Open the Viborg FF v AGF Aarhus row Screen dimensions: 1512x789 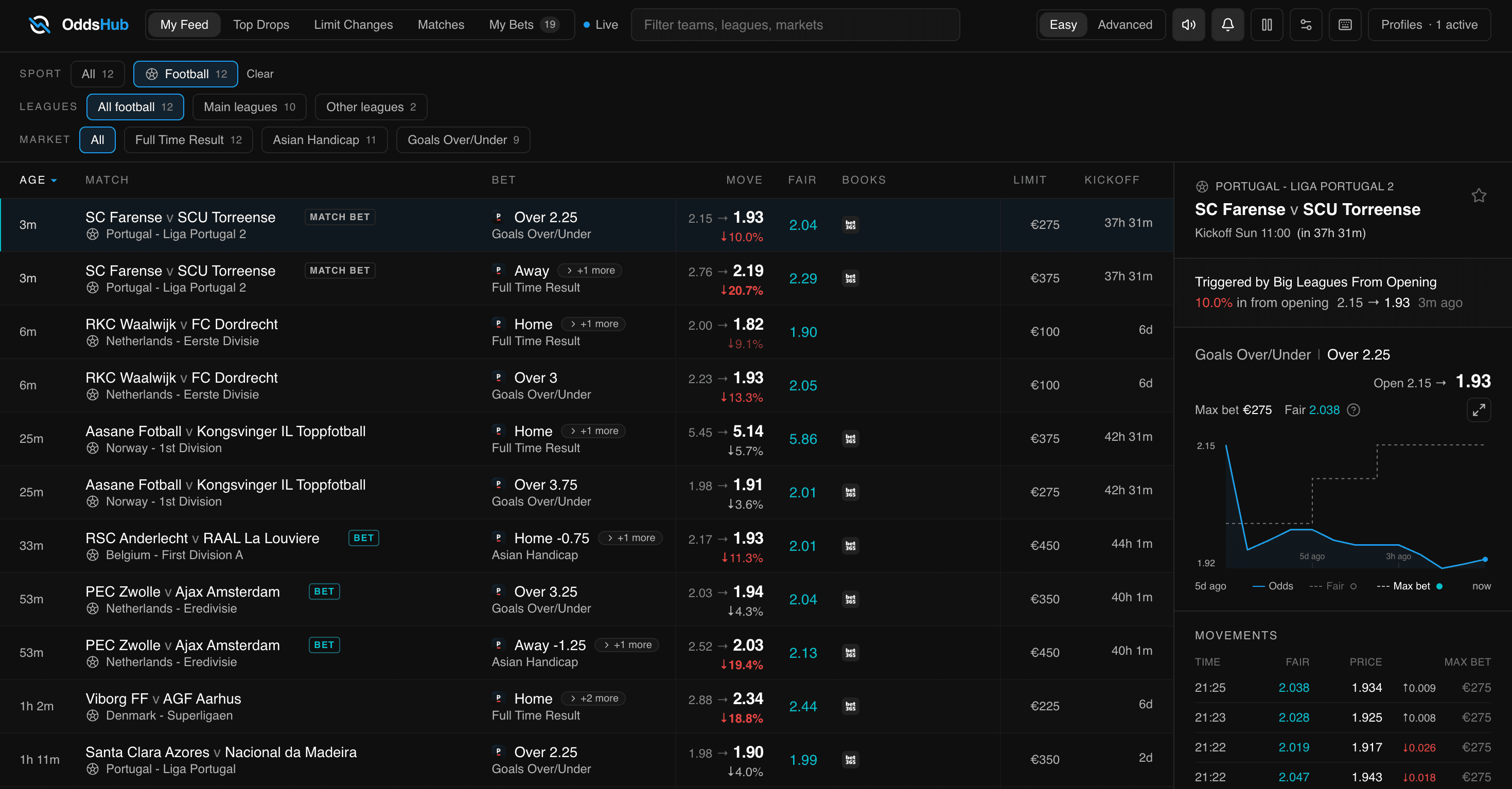click(587, 706)
